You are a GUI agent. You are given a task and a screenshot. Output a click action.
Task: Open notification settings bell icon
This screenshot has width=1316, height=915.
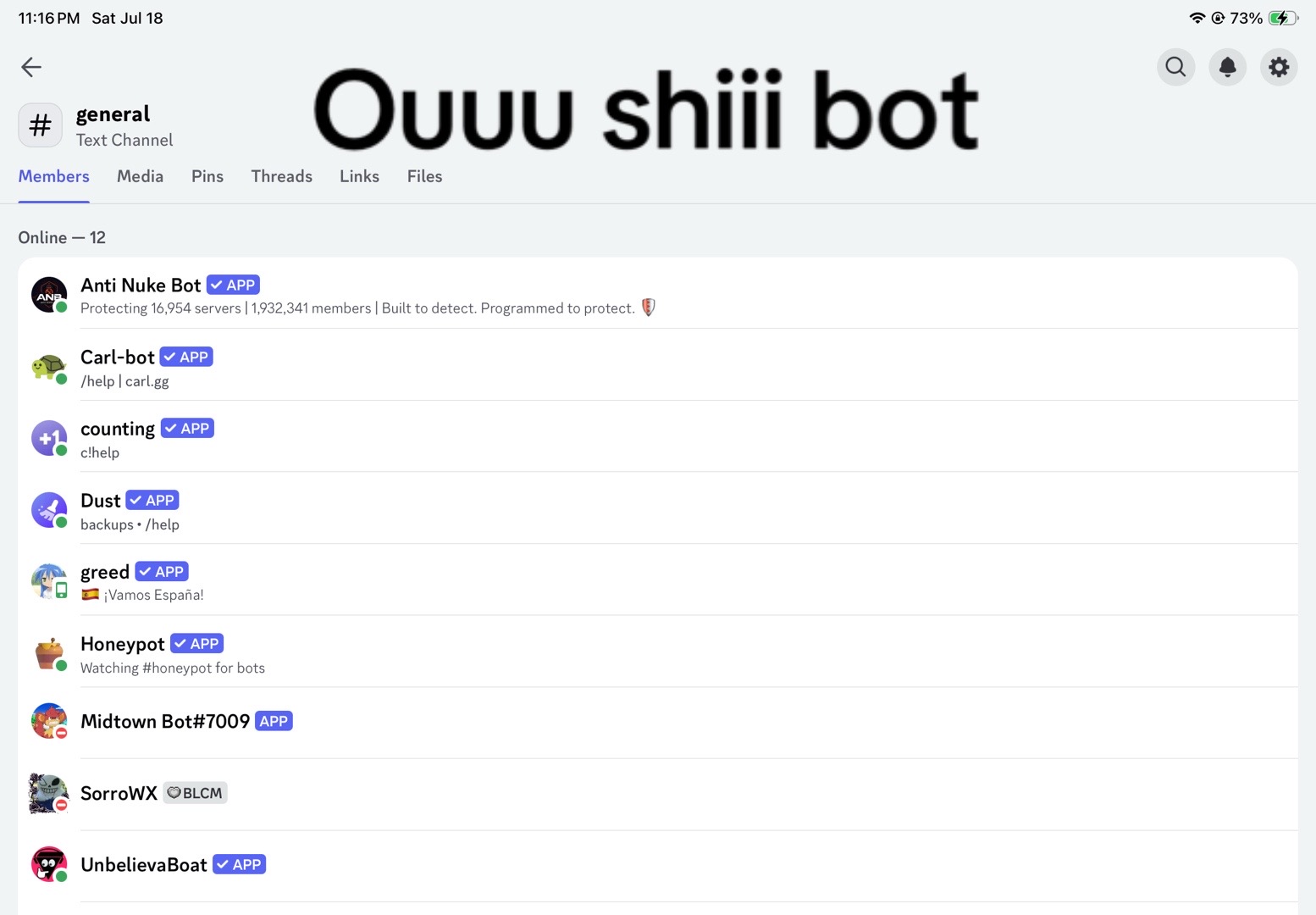[x=1227, y=67]
